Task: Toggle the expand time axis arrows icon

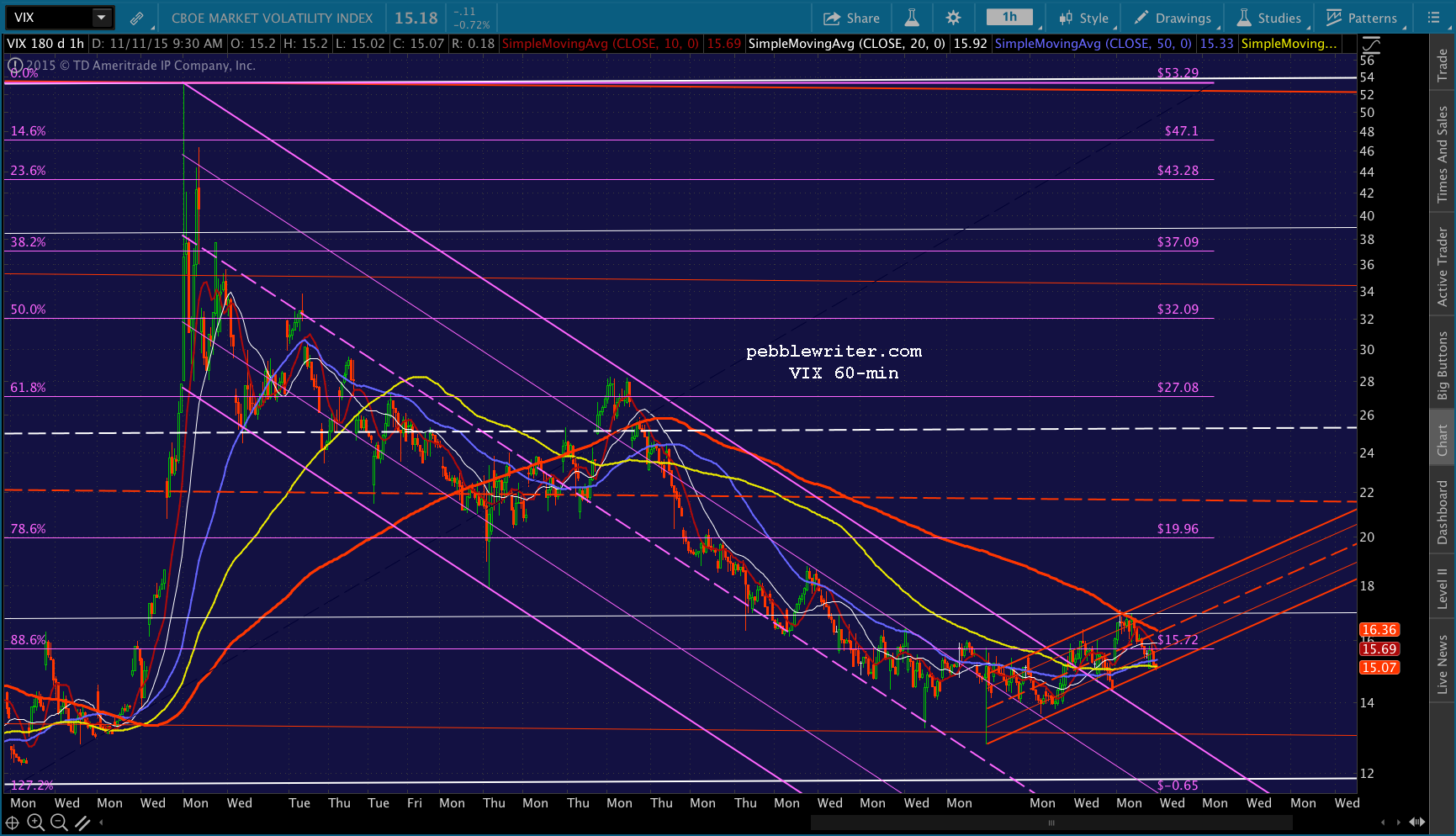Action: [x=1416, y=822]
